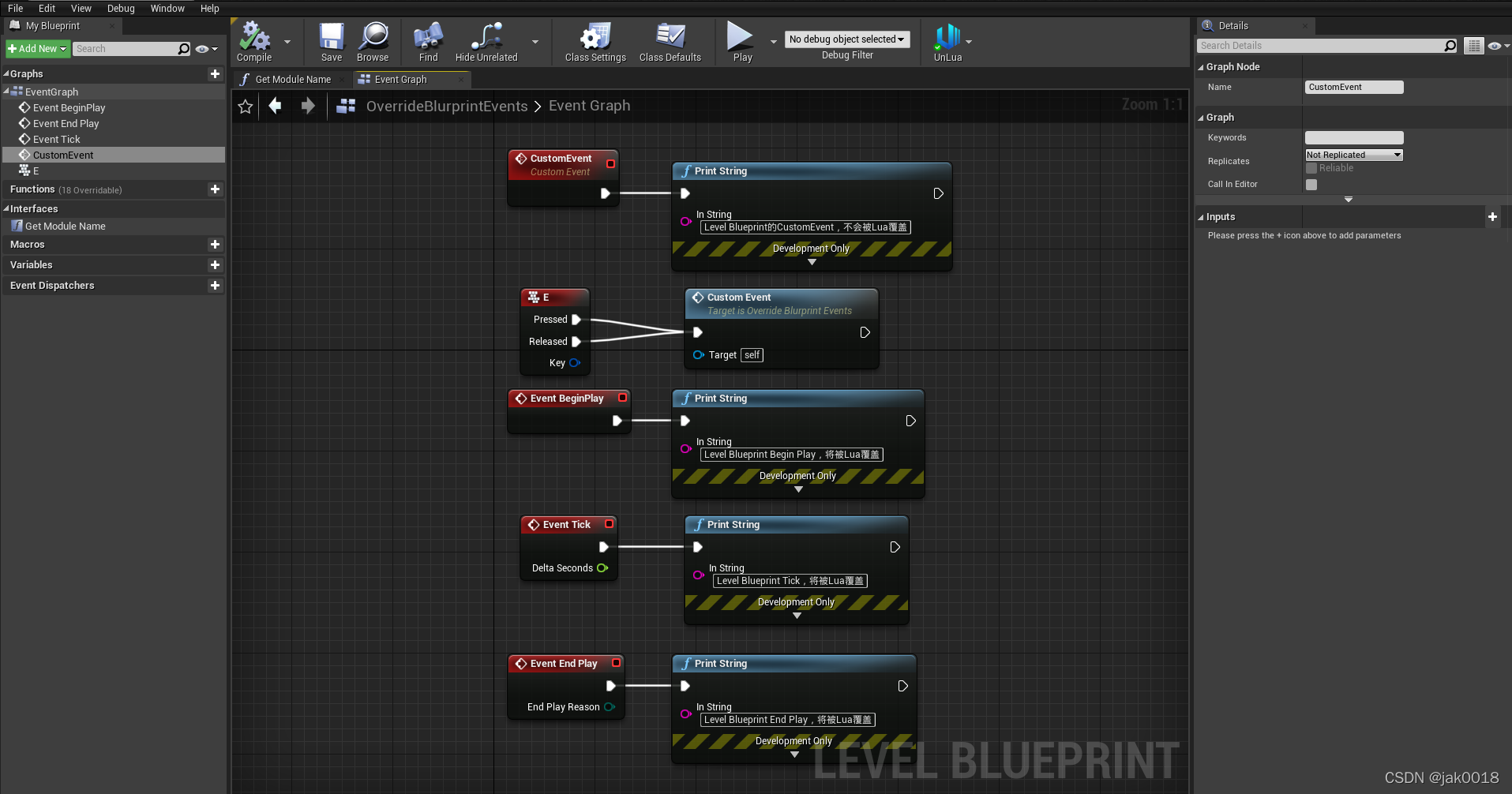This screenshot has width=1512, height=794.
Task: Enable Call In Editor checkbox
Action: [1311, 185]
